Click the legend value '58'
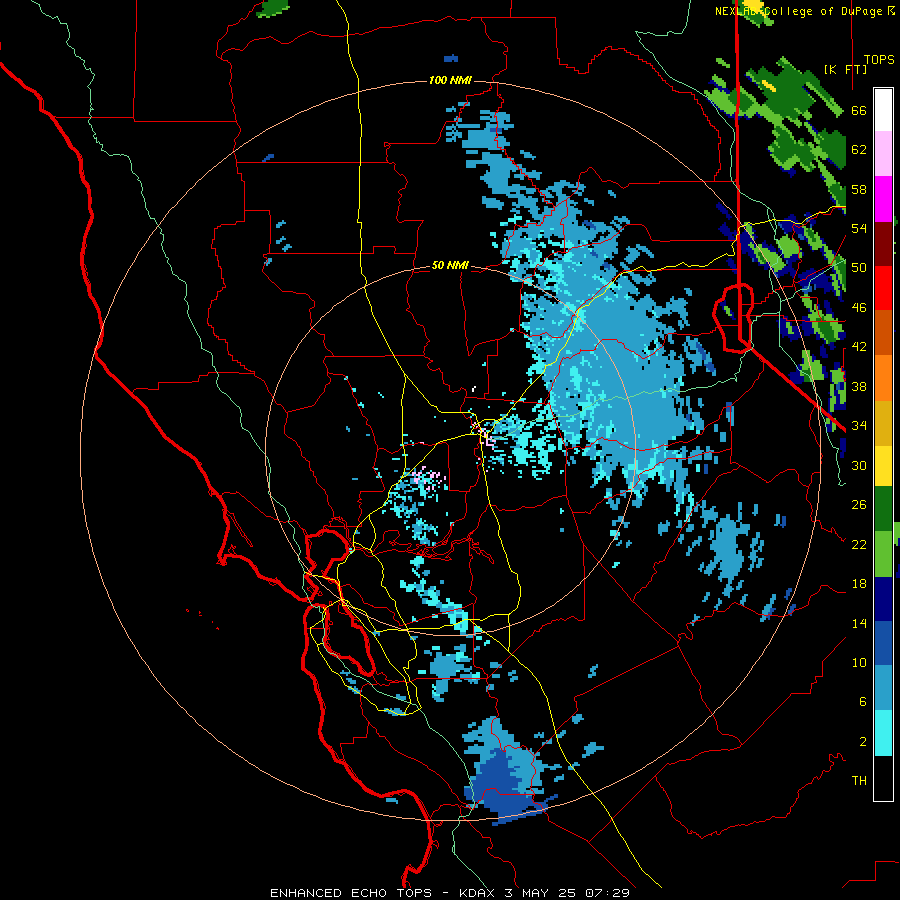 859,189
